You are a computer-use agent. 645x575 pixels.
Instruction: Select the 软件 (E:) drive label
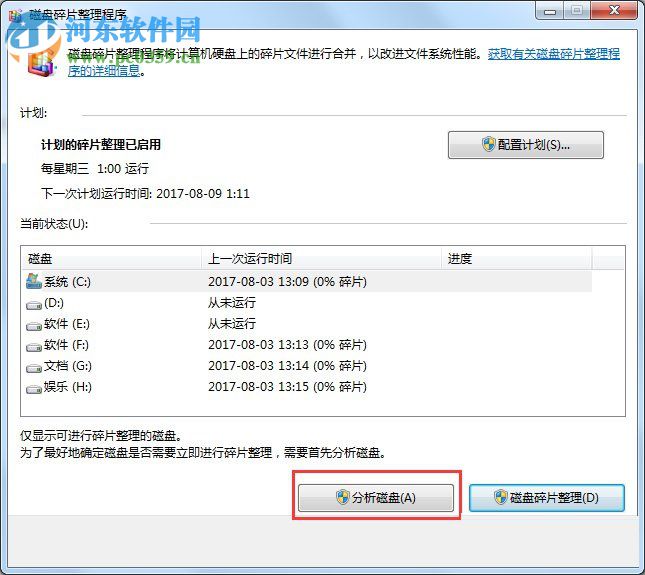pyautogui.click(x=67, y=324)
